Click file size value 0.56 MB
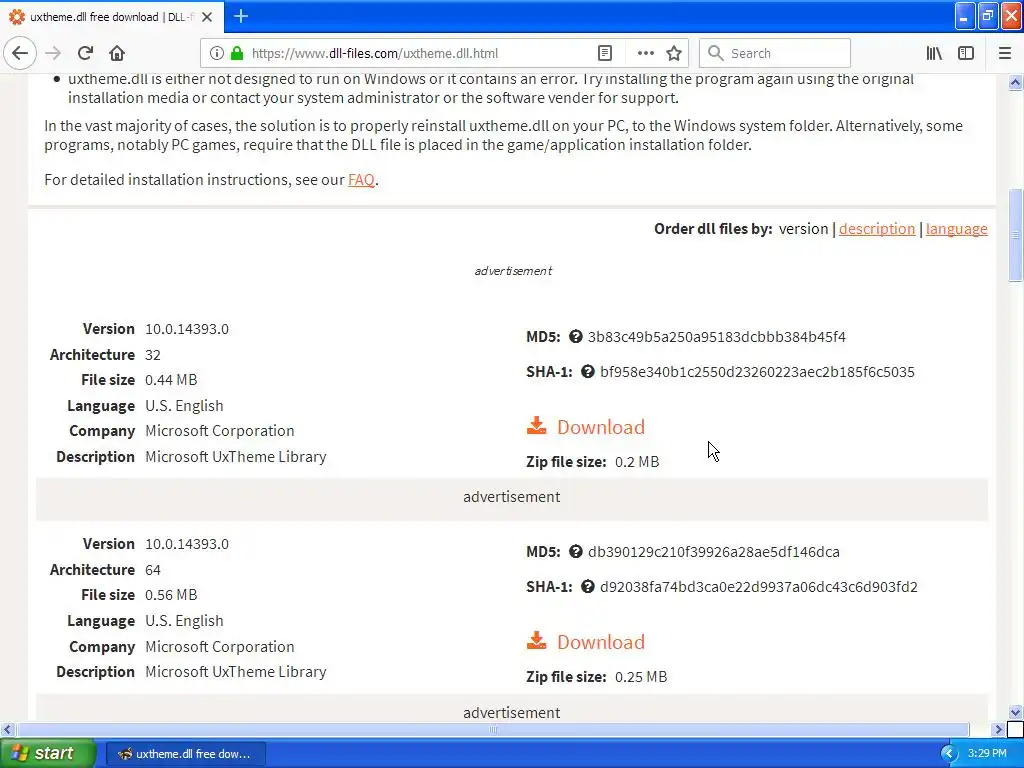Viewport: 1024px width, 768px height. 171,595
